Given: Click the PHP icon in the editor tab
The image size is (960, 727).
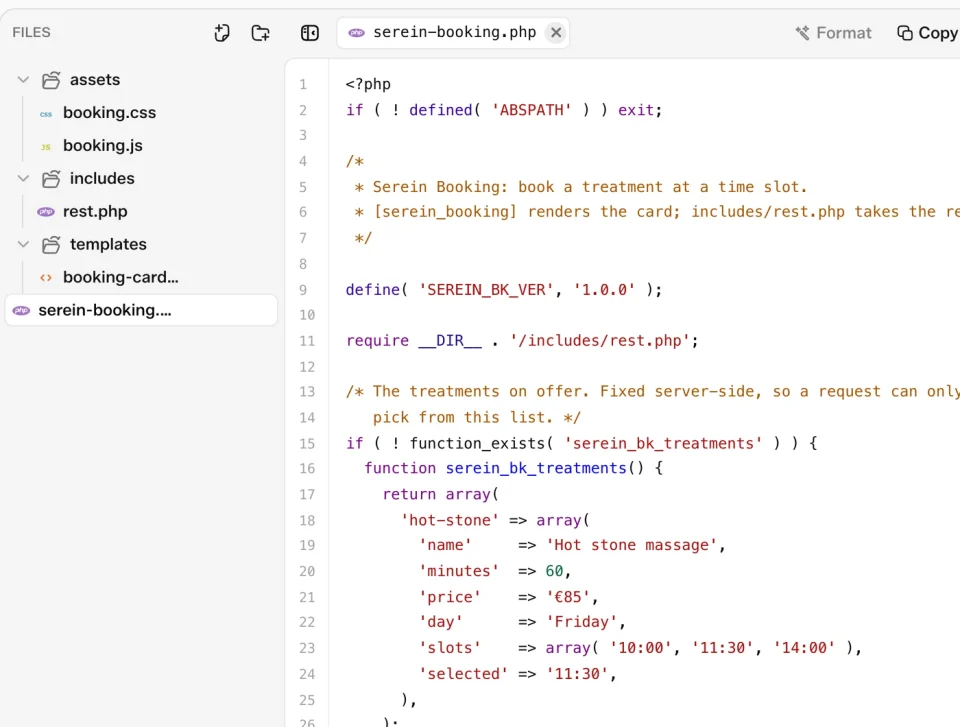Looking at the screenshot, I should tap(356, 32).
